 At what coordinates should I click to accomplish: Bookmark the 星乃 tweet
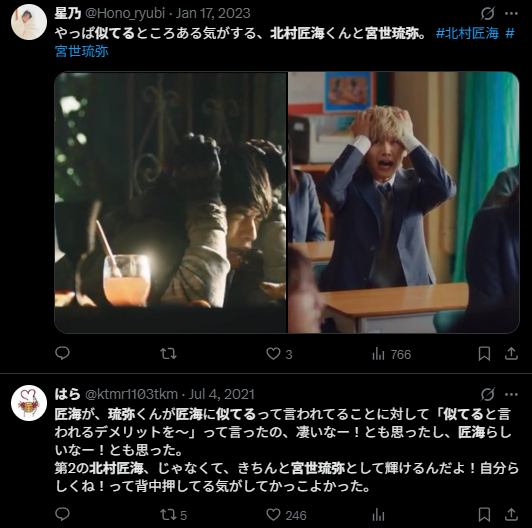click(x=484, y=354)
